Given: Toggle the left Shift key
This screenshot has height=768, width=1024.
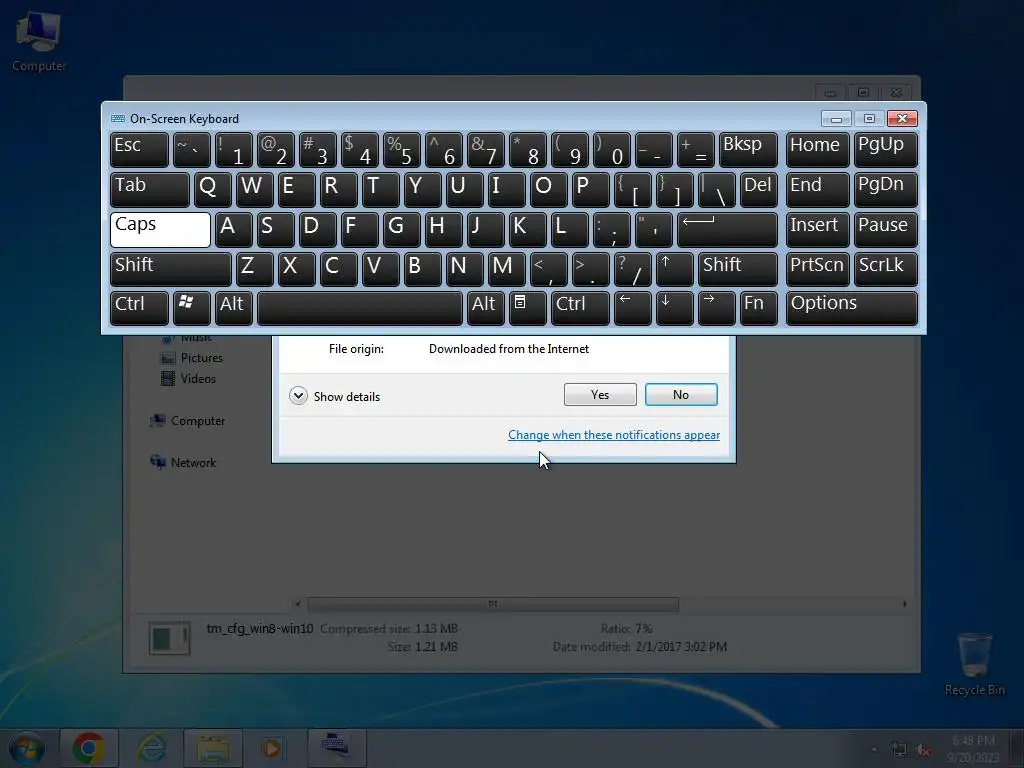Looking at the screenshot, I should (170, 269).
